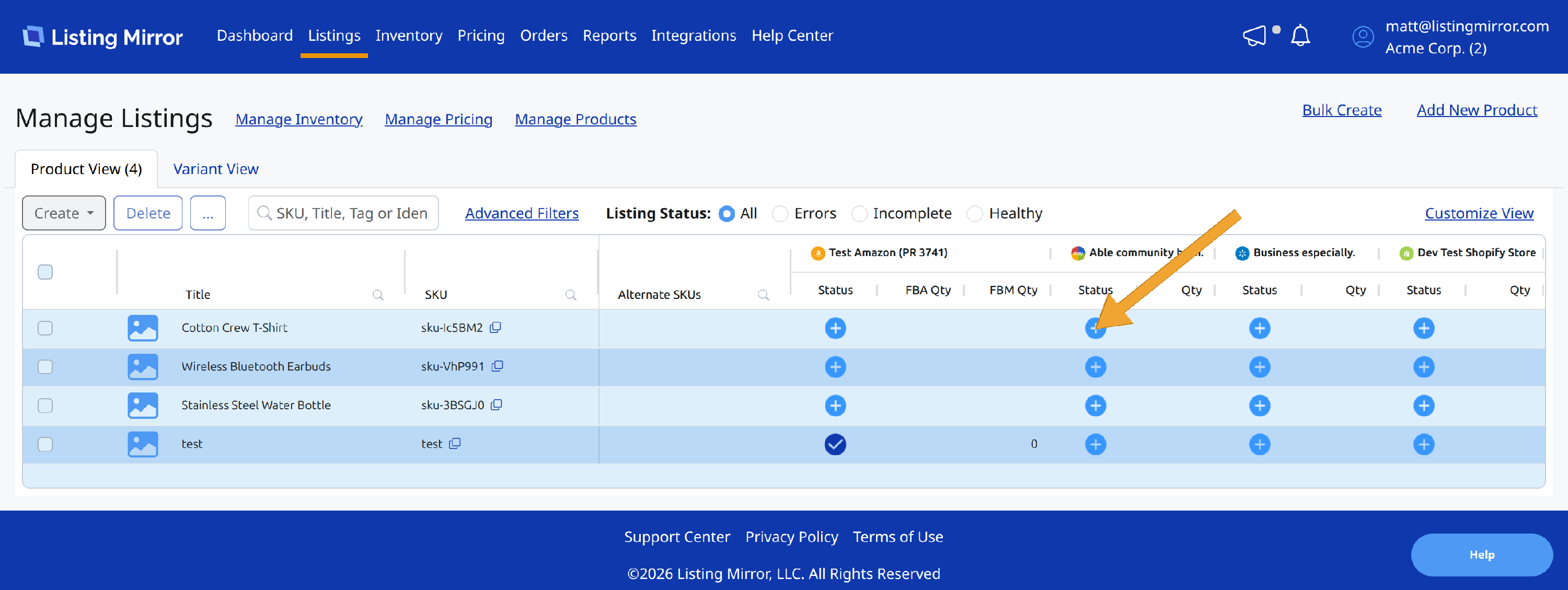This screenshot has width=1568, height=590.
Task: Select the Cotton Crew T-Shirt row checkbox
Action: click(x=45, y=328)
